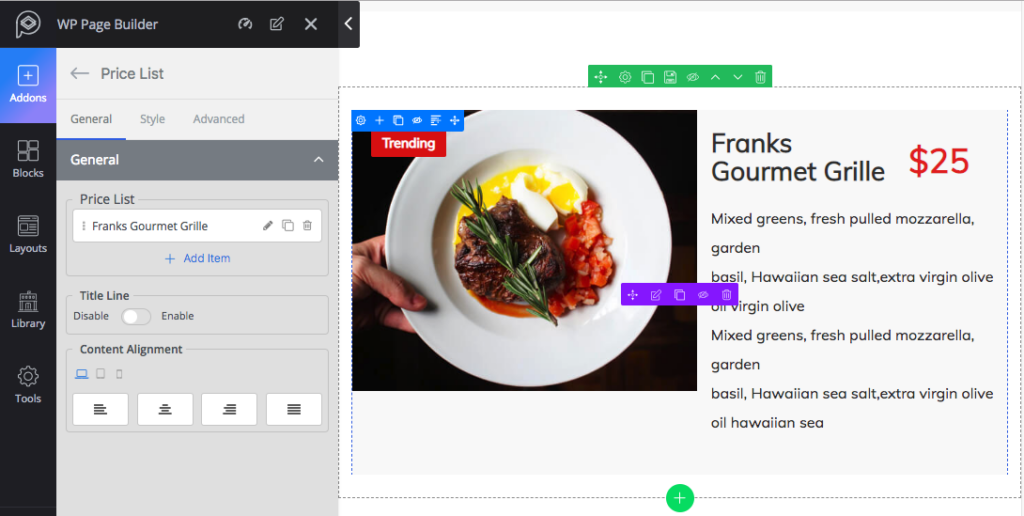Screen dimensions: 1024x516
Task: Click the WP Page Builder logo icon
Action: (27, 24)
